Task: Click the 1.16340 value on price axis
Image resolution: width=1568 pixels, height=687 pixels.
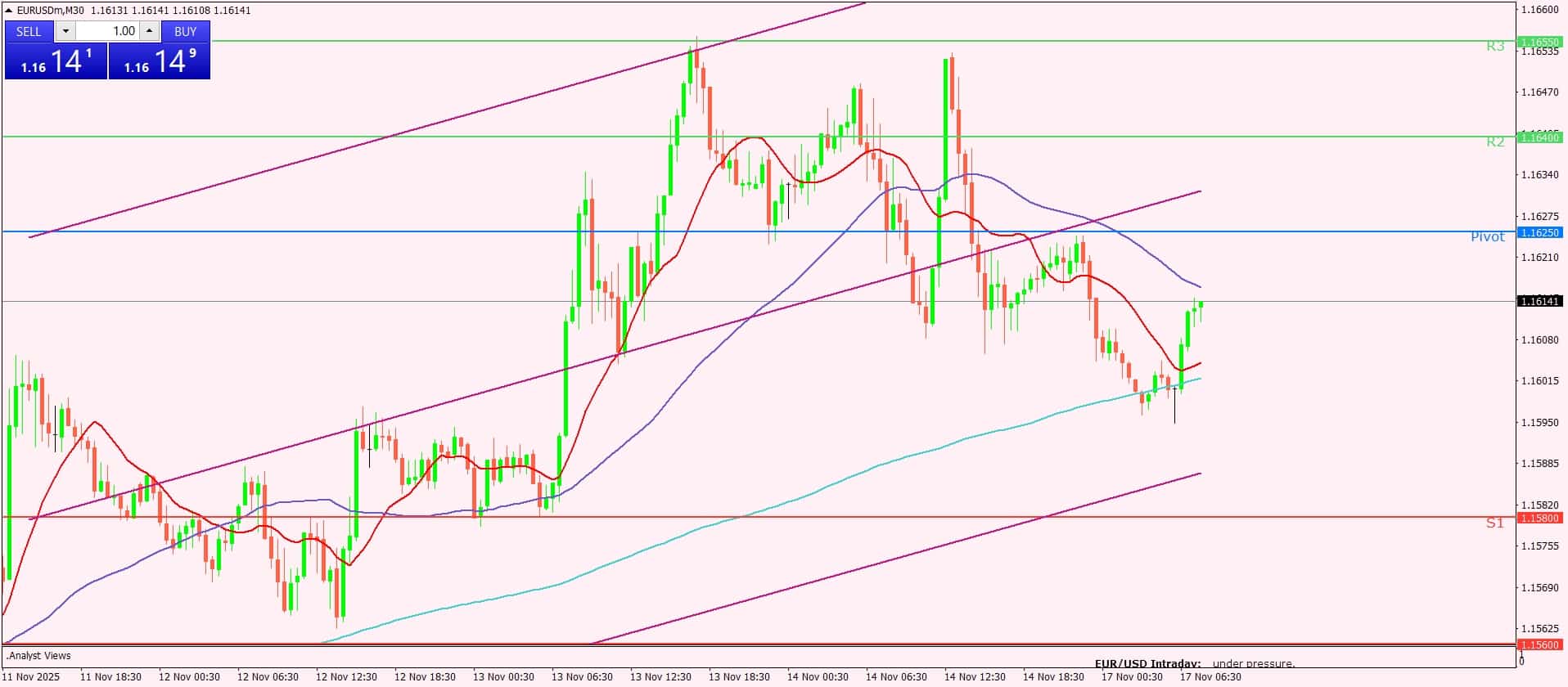Action: [x=1539, y=175]
